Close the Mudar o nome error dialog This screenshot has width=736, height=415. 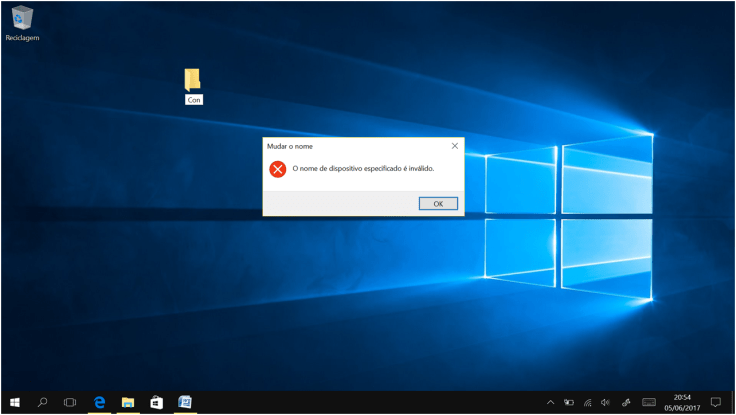[455, 146]
